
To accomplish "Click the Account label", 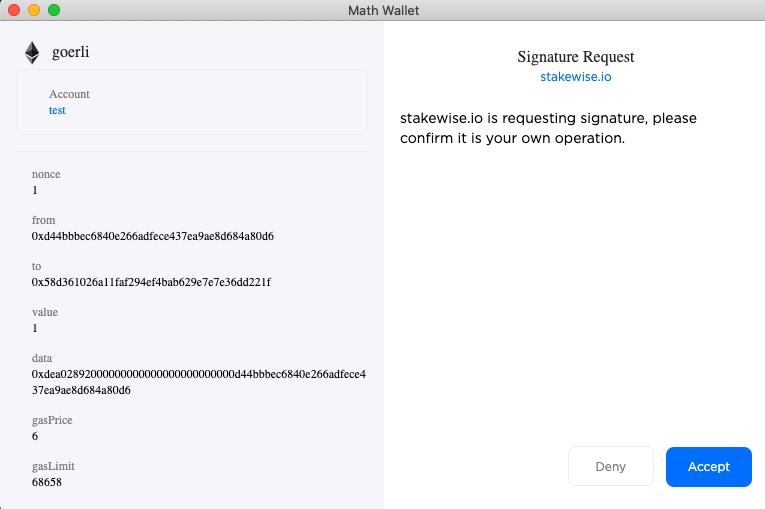I will 69,94.
